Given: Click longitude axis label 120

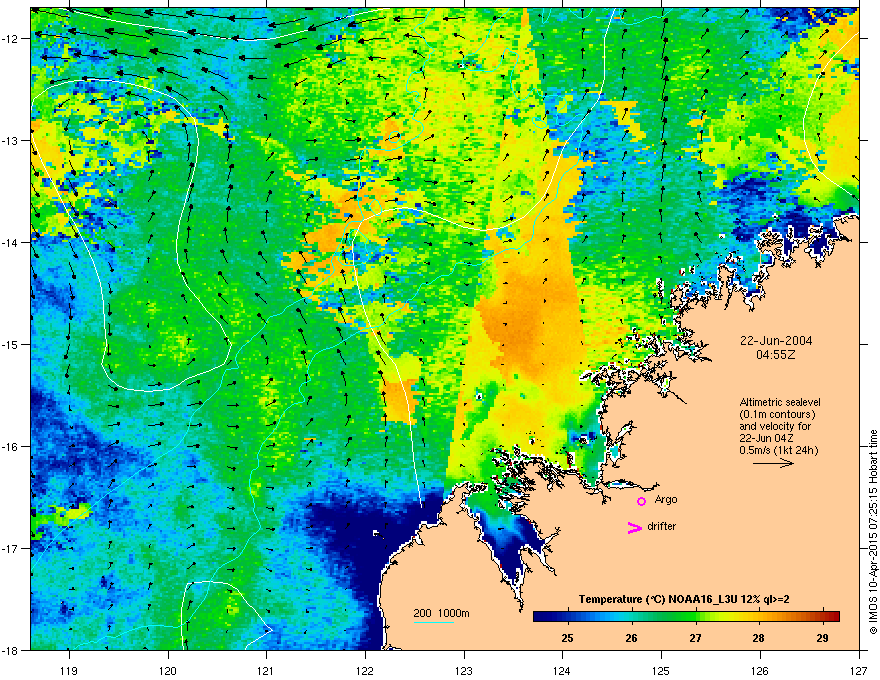Looking at the screenshot, I should (168, 670).
